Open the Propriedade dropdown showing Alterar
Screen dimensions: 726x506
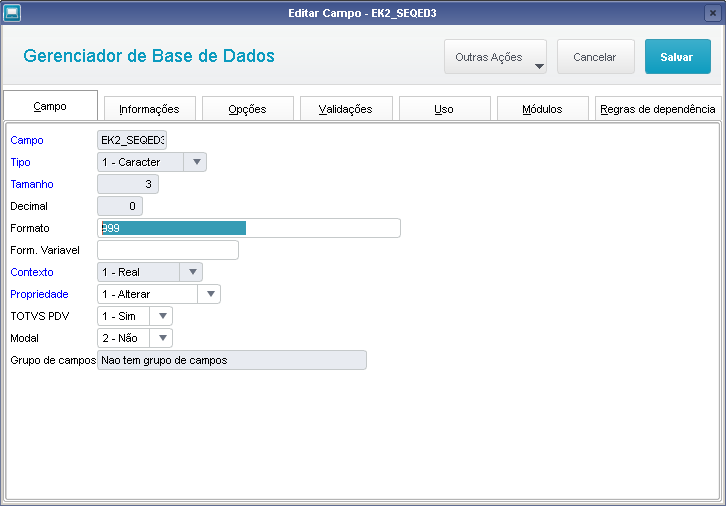(159, 294)
